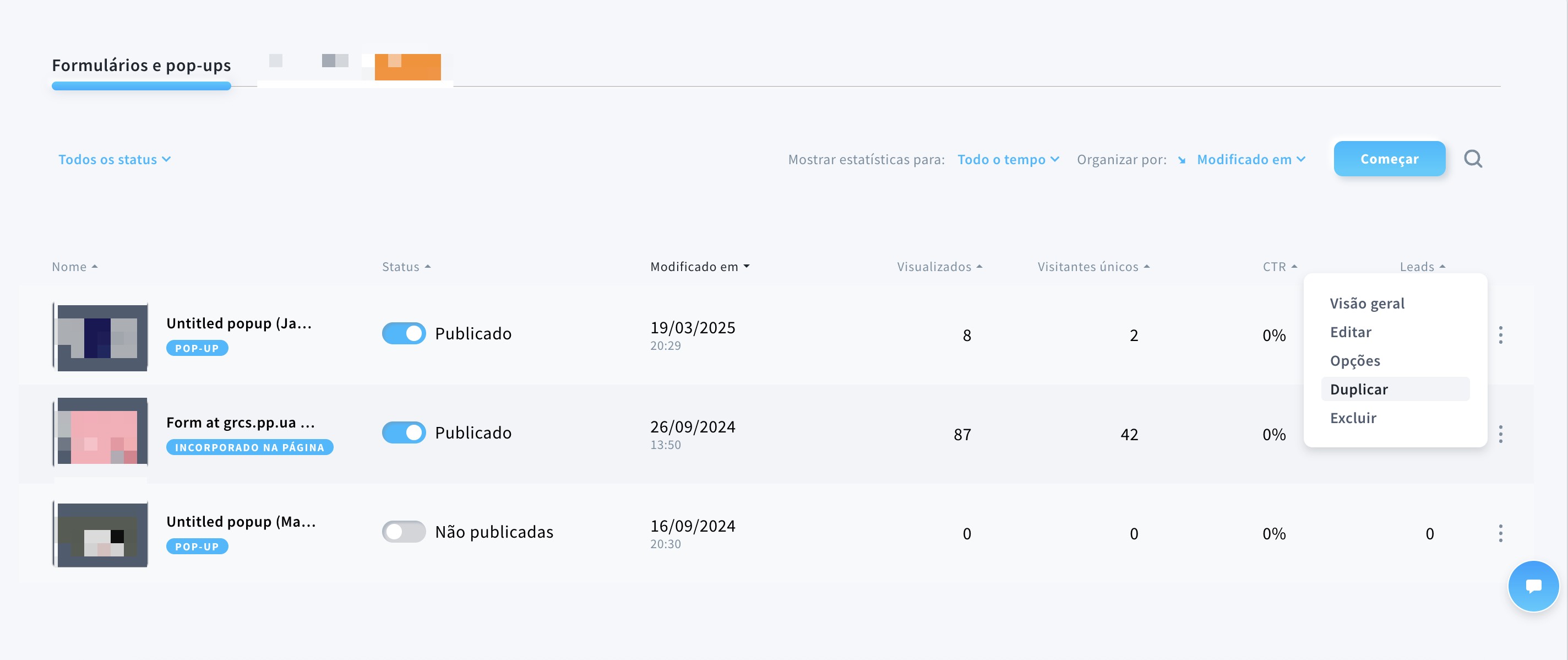Click the orange tab next to Formulários e pop-ups

[x=408, y=67]
